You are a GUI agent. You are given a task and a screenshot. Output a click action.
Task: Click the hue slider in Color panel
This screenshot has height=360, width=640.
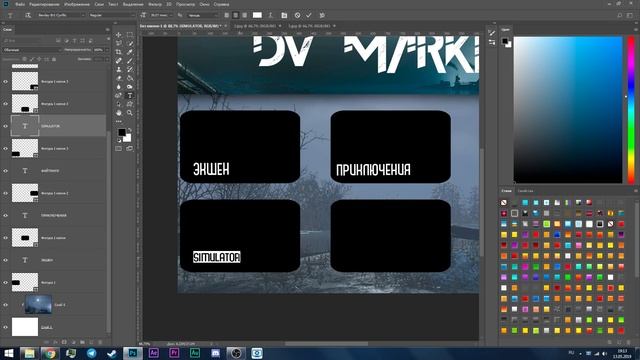631,110
